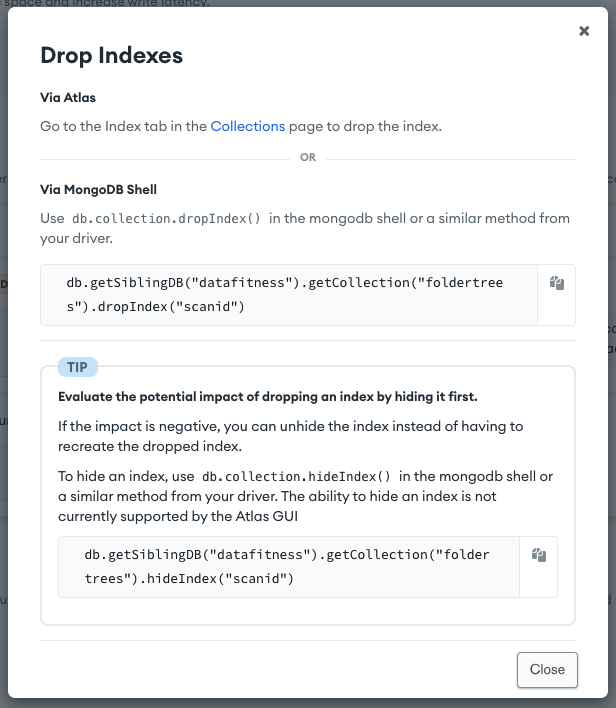Click the "To hide an index" paragraph
Image resolution: width=616 pixels, height=708 pixels.
pyautogui.click(x=126, y=477)
